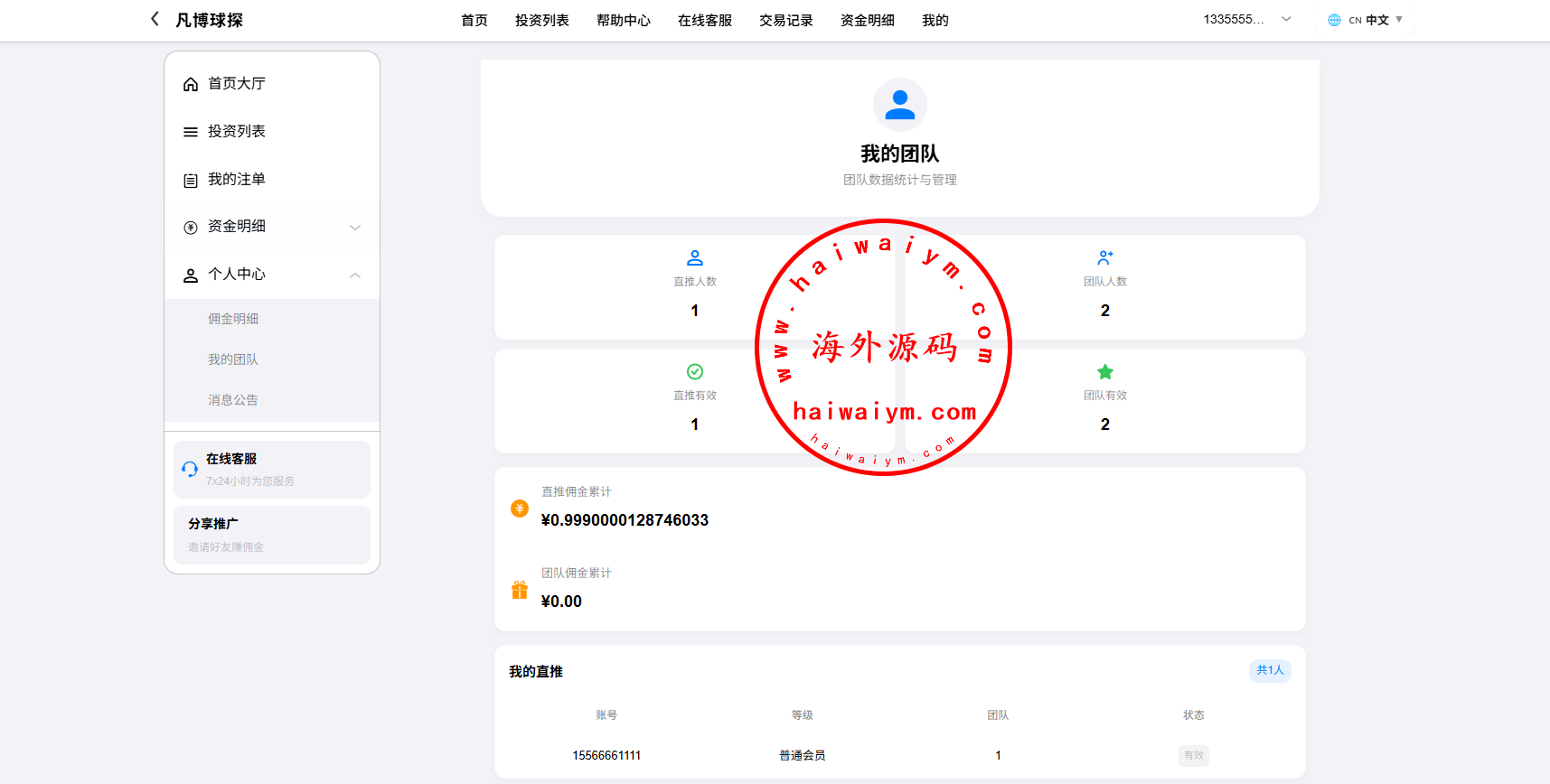This screenshot has width=1550, height=784.
Task: Click the home icon next to 首页大厅
Action: pos(191,84)
